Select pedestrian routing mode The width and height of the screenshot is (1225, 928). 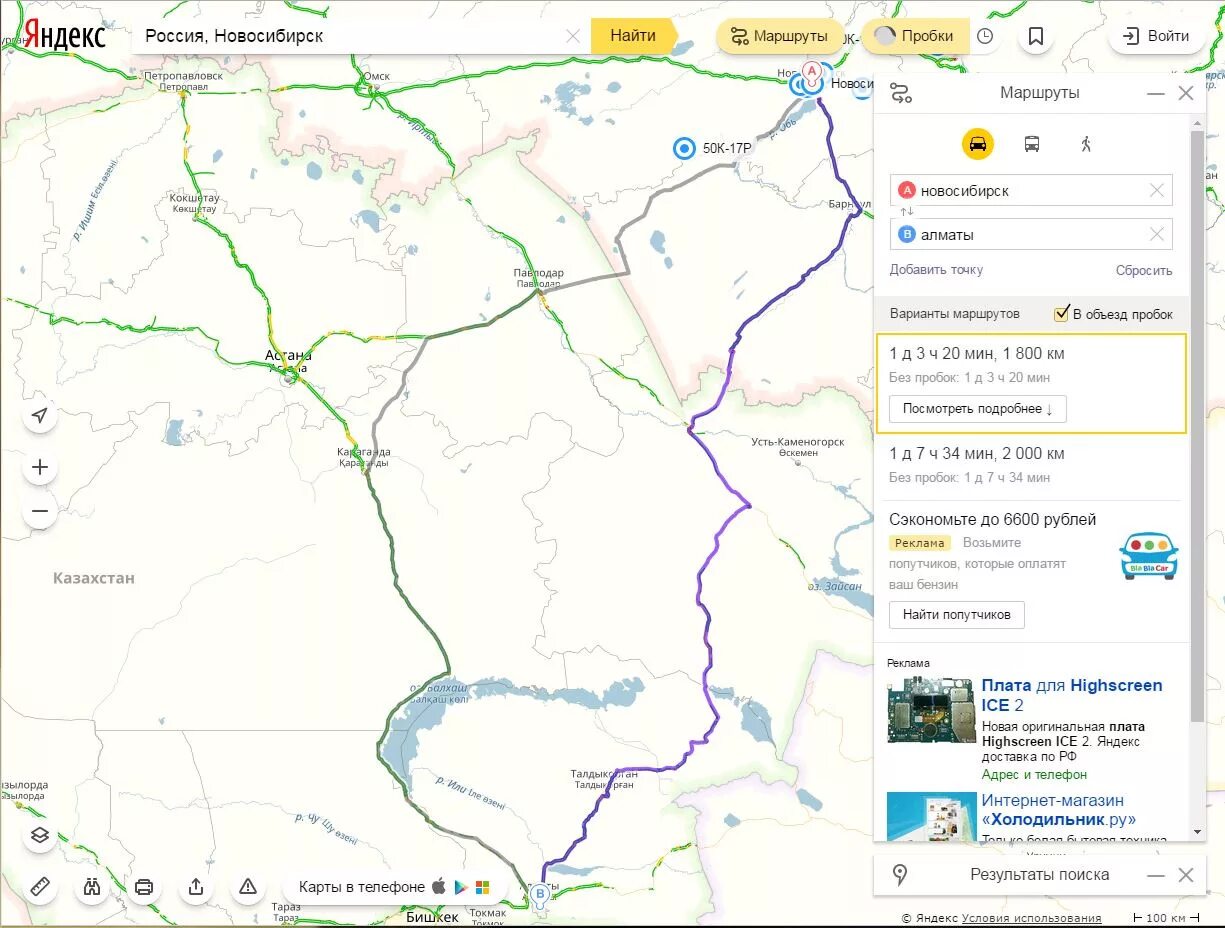tap(1086, 144)
